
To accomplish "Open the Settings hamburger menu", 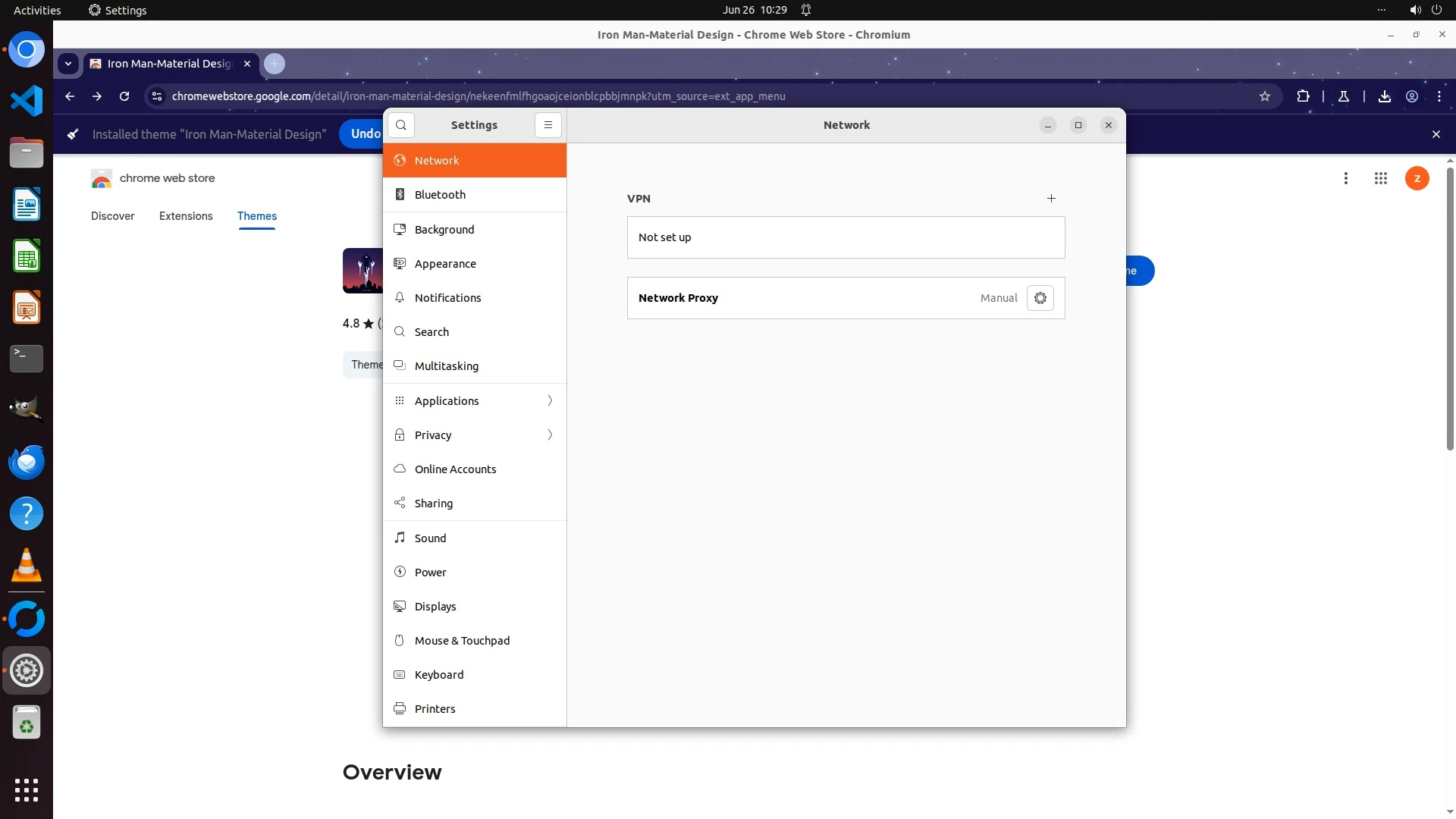I will [x=548, y=125].
